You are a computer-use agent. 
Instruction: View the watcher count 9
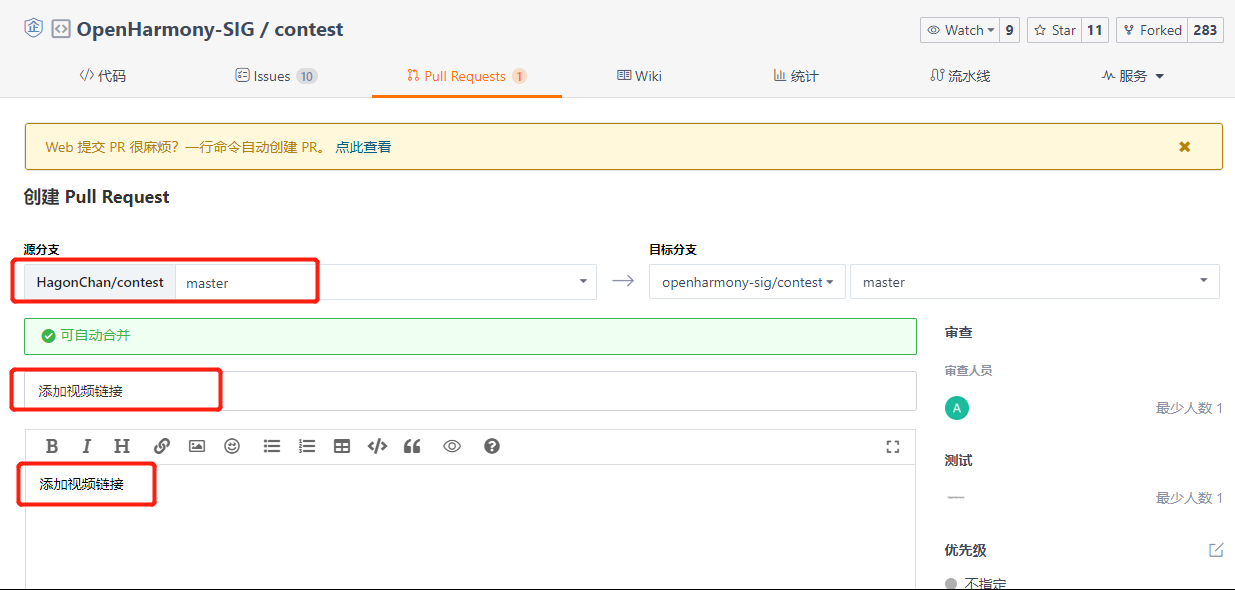(1010, 30)
